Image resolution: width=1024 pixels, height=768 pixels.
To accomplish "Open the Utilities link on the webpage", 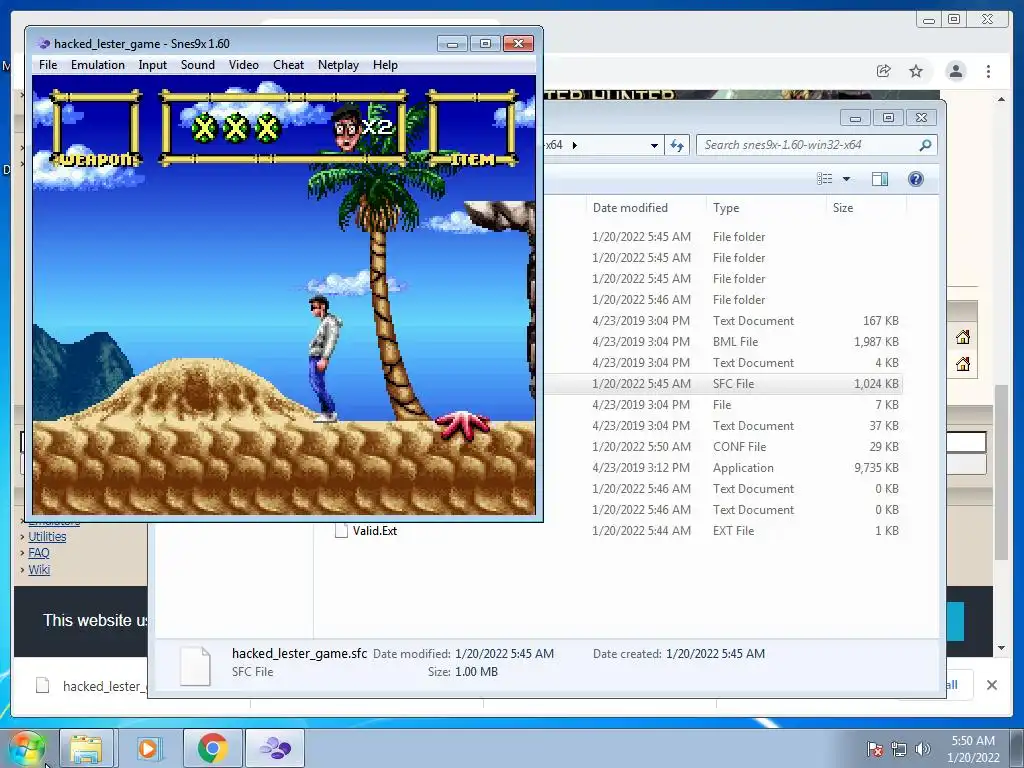I will tap(47, 537).
